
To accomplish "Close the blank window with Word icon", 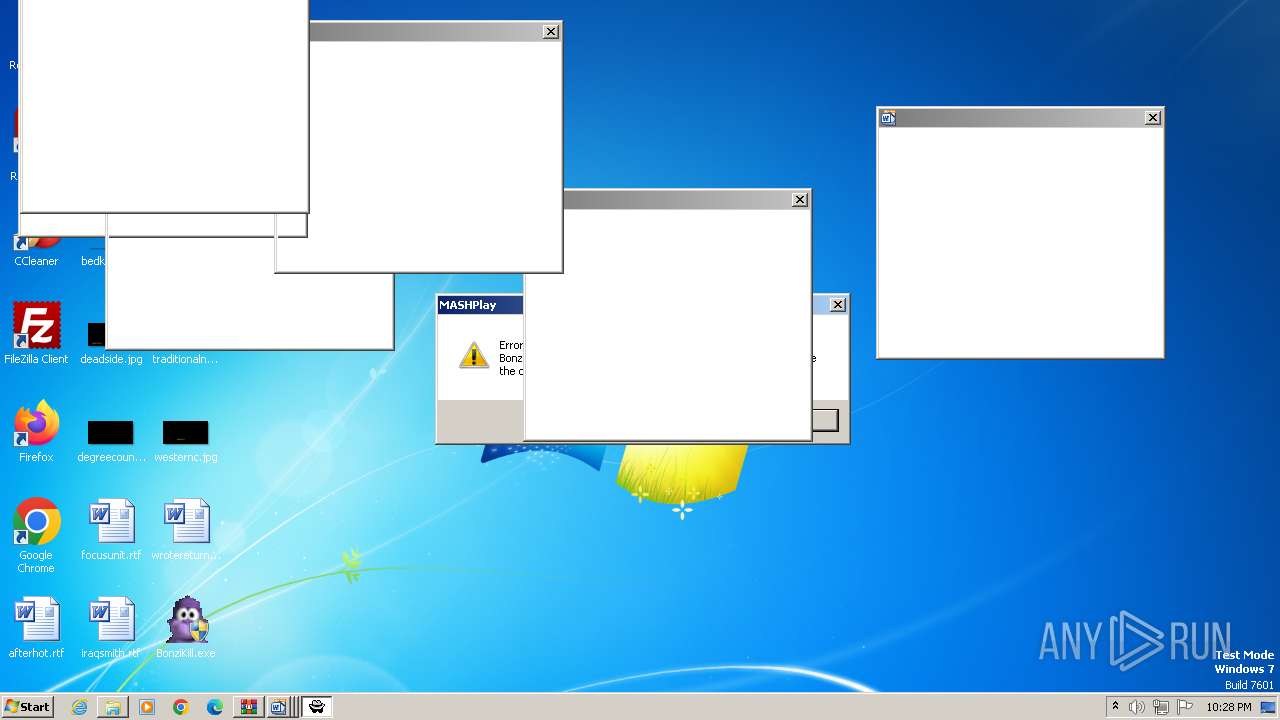I will pos(1153,118).
